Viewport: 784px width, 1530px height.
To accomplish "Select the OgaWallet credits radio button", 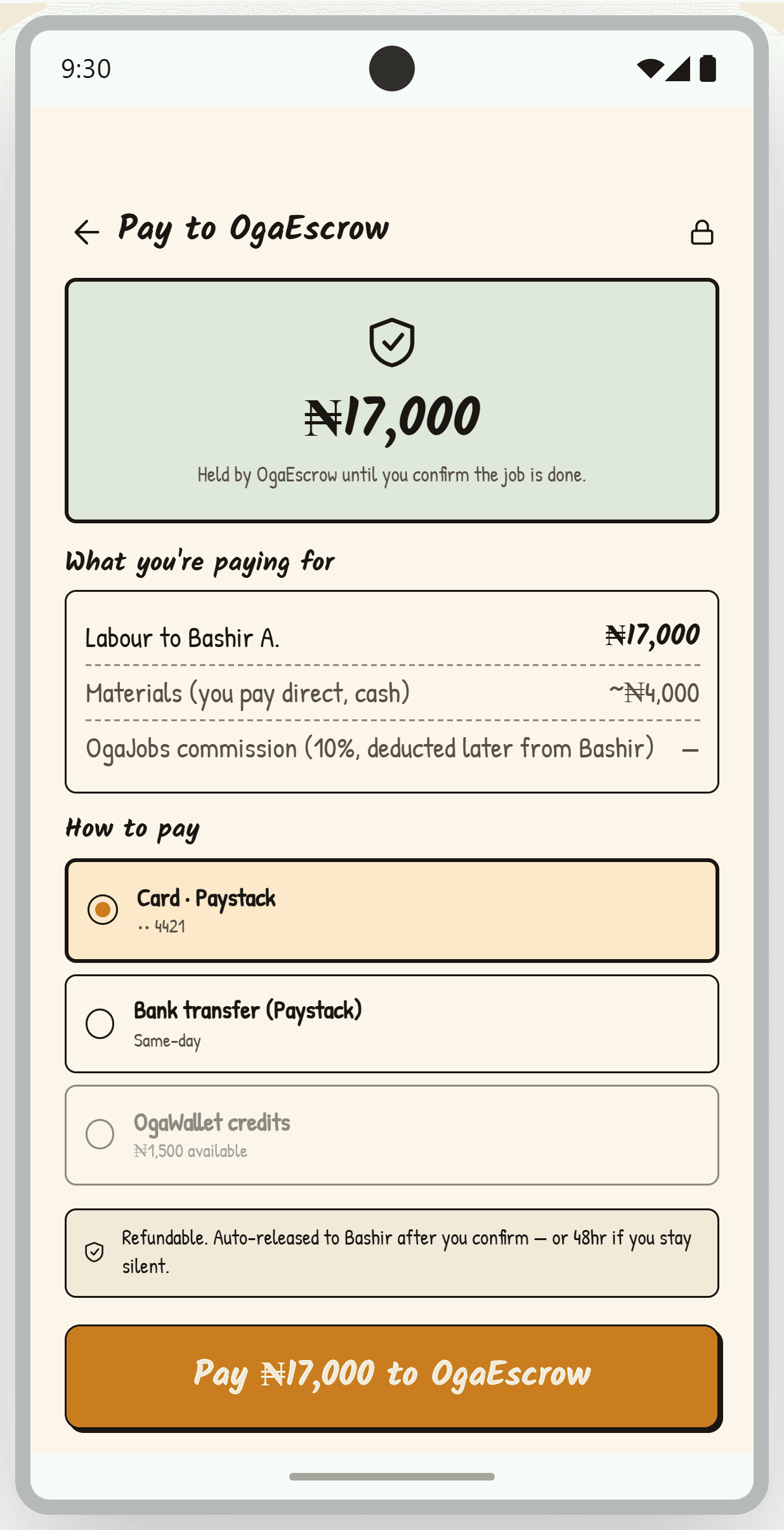I will click(x=100, y=1134).
